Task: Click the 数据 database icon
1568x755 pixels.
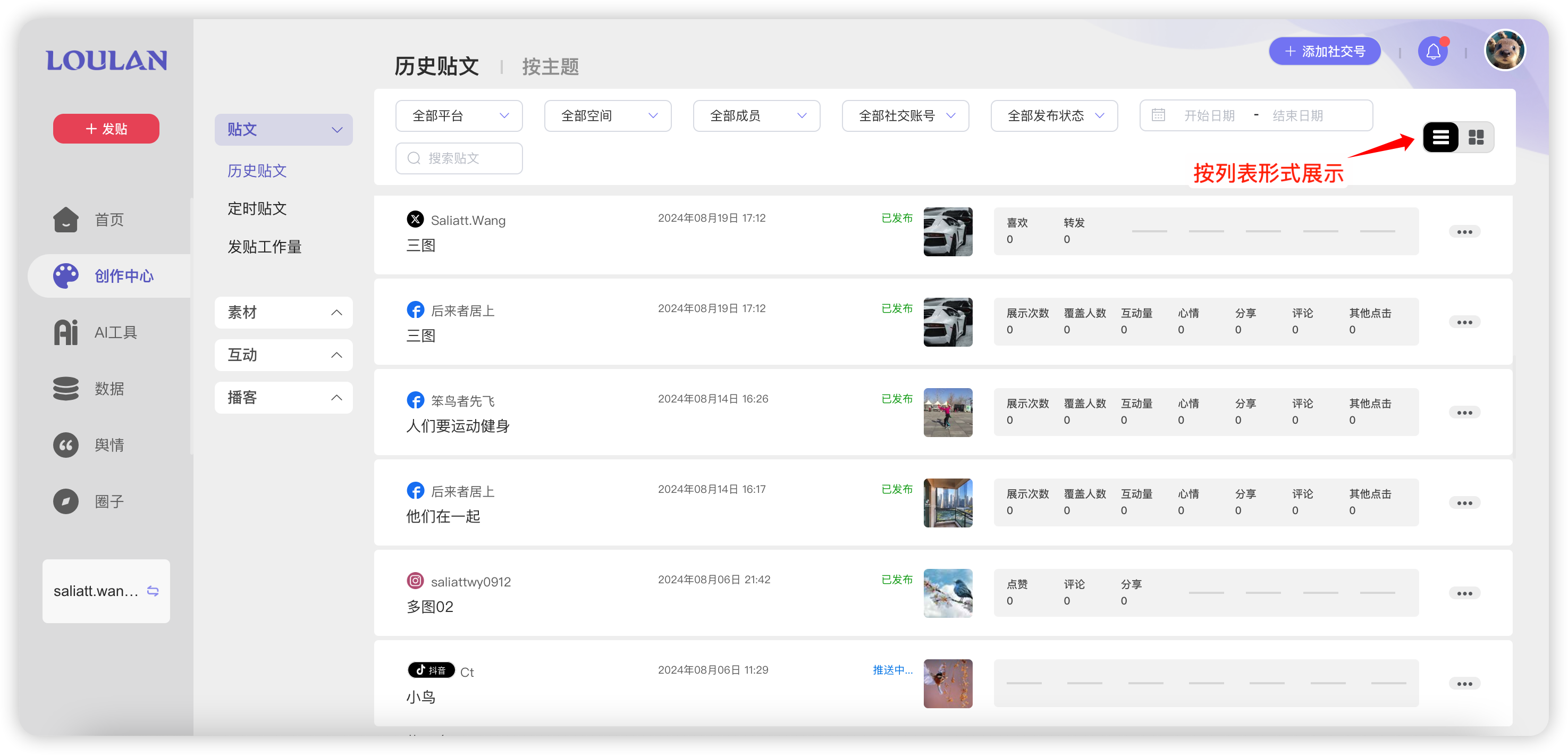Action: coord(66,389)
